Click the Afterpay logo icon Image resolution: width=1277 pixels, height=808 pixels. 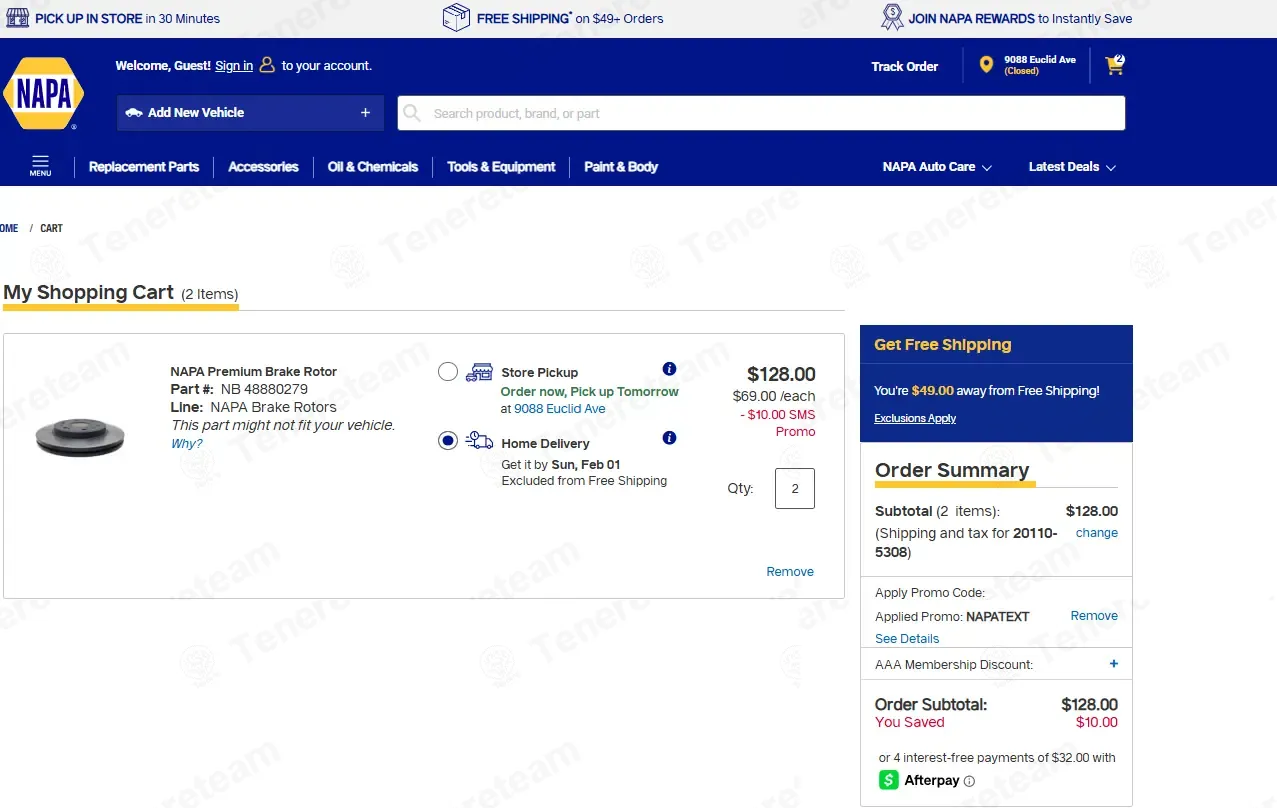(889, 780)
